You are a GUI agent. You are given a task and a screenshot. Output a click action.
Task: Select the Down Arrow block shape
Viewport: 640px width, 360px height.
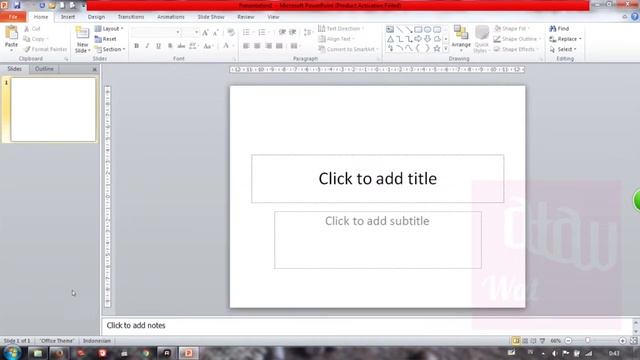(x=427, y=39)
